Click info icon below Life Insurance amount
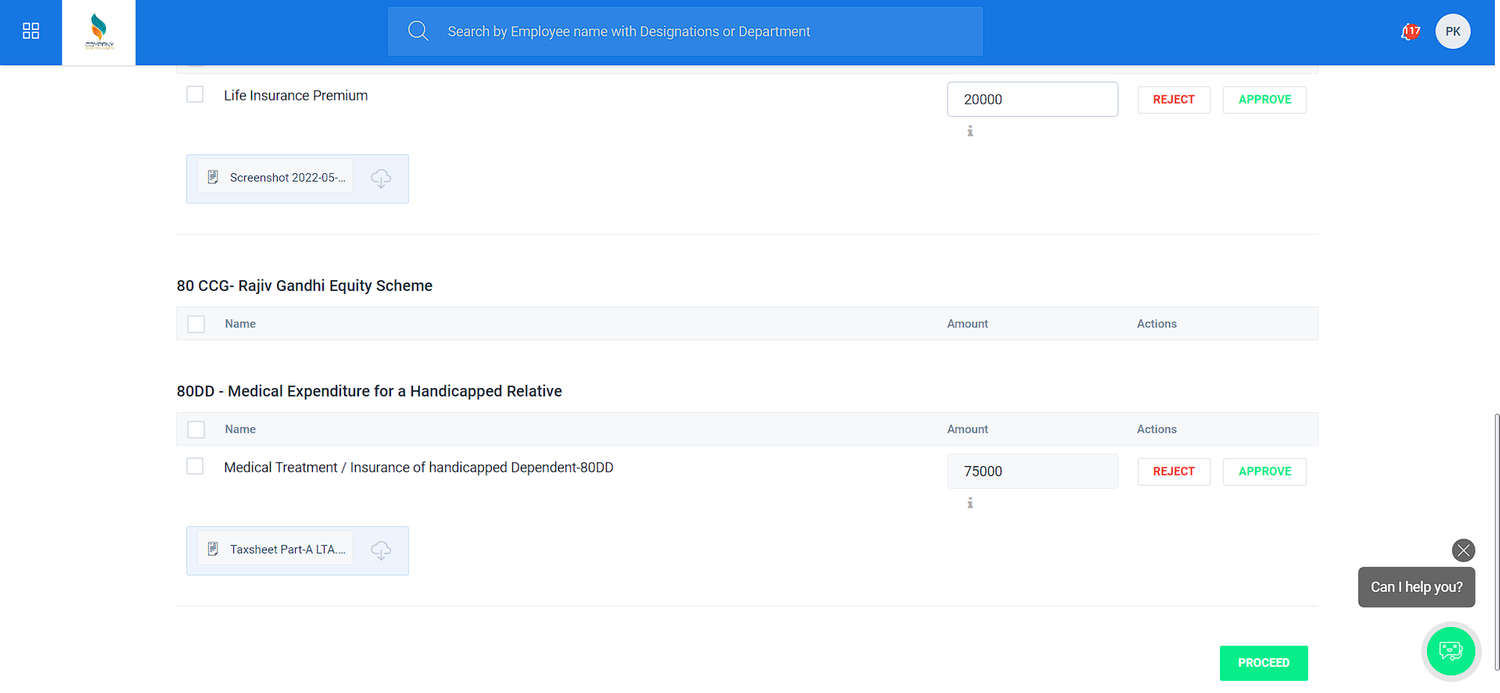The image size is (1500, 693). 970,131
